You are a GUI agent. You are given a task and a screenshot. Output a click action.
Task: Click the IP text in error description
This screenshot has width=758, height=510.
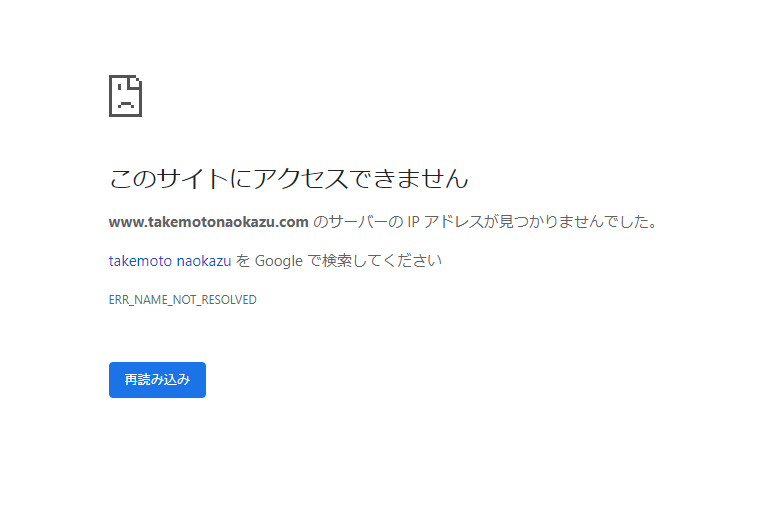(413, 222)
